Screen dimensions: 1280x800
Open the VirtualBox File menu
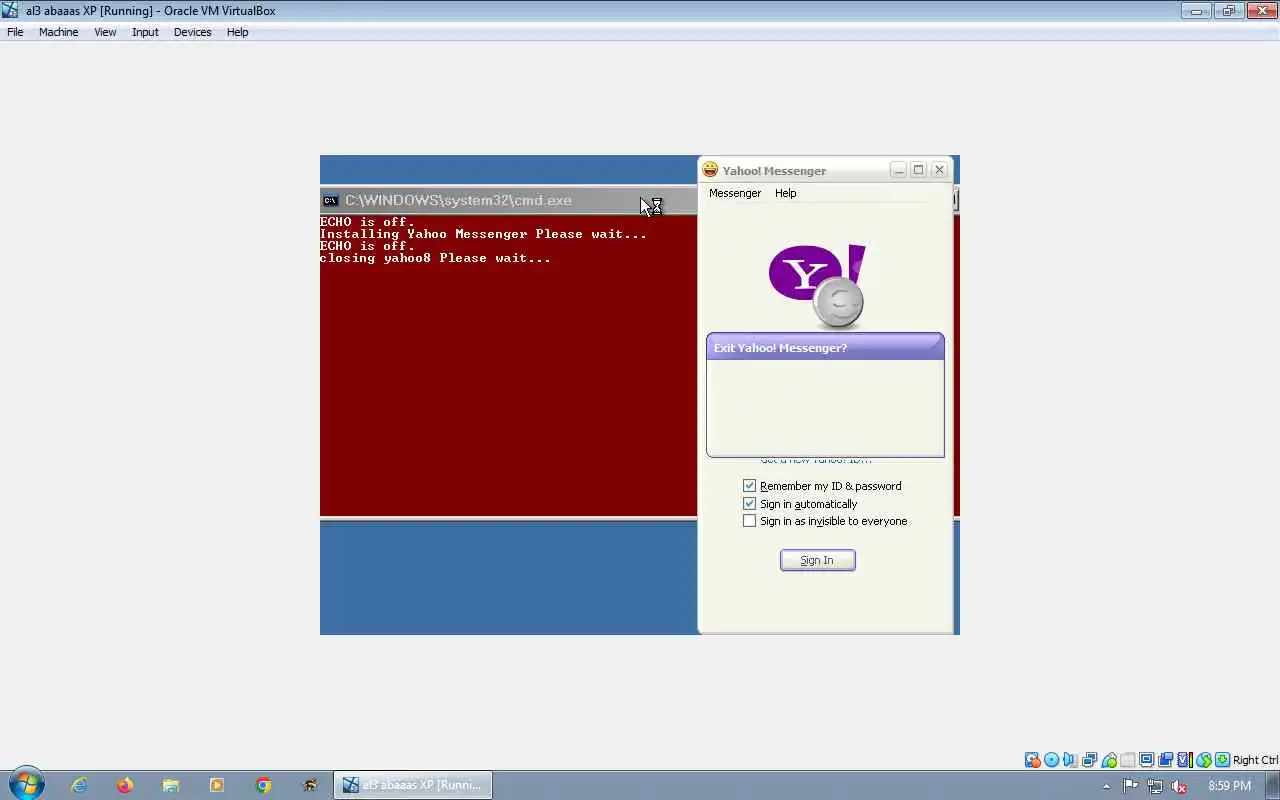click(15, 32)
